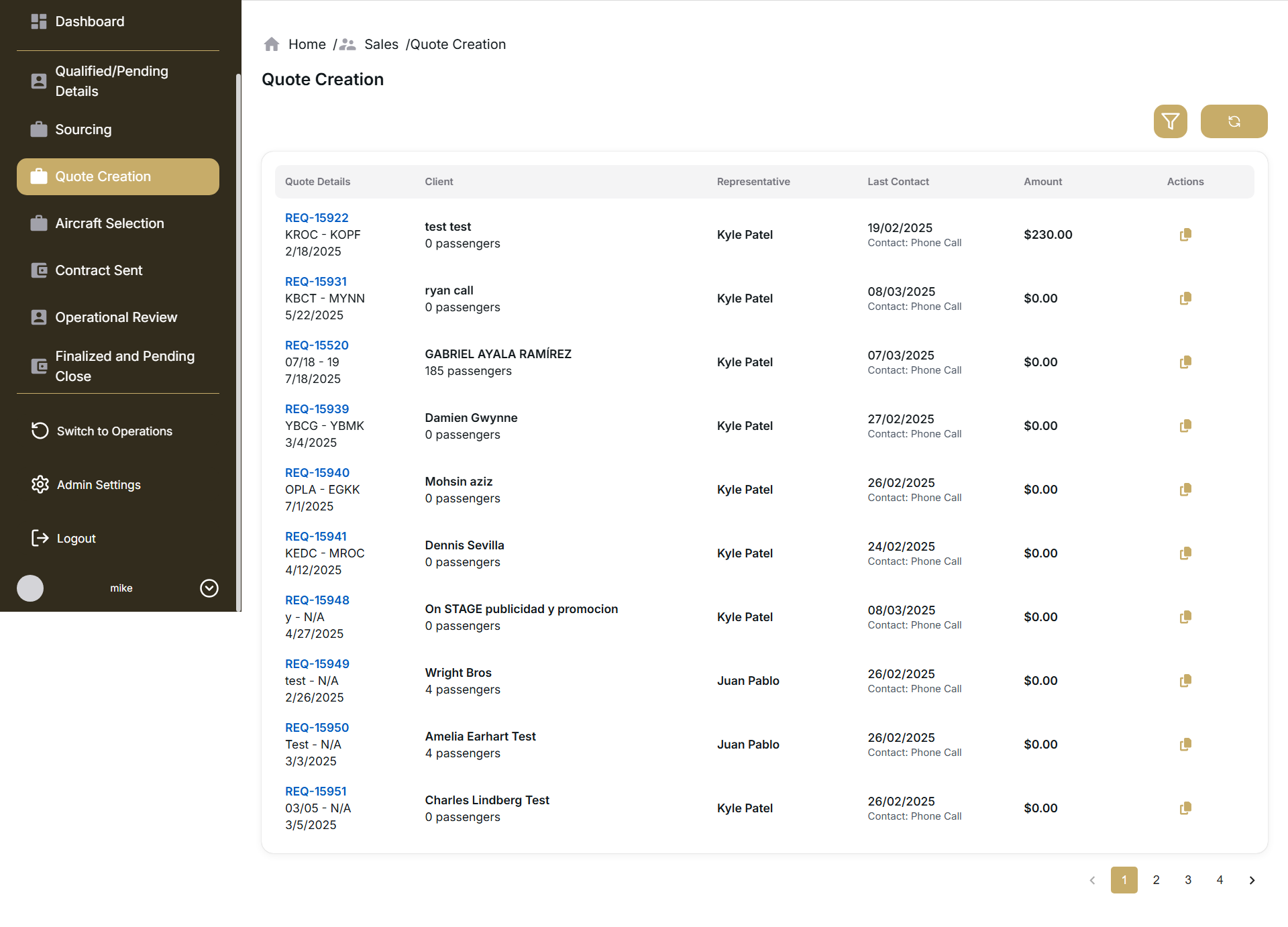This screenshot has width=1288, height=927.
Task: Go to next page arrow
Action: 1252,880
